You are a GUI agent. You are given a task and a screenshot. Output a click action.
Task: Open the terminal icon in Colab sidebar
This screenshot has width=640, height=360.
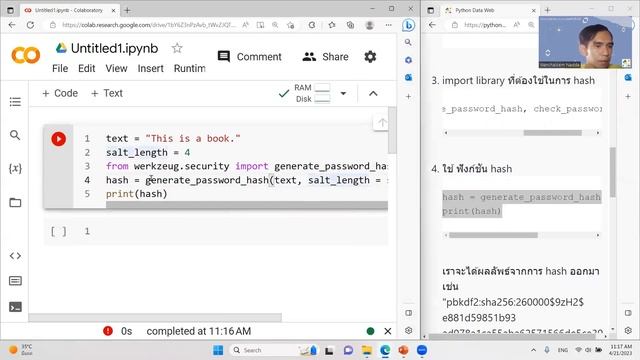click(x=15, y=307)
